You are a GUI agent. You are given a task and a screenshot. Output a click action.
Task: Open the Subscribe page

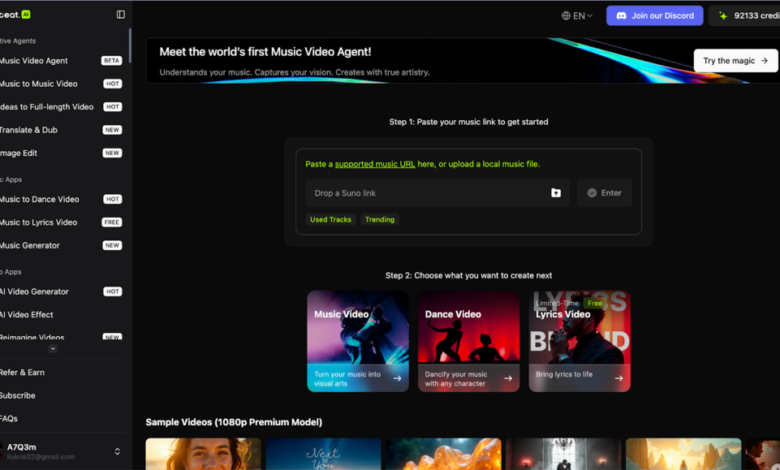click(x=17, y=395)
